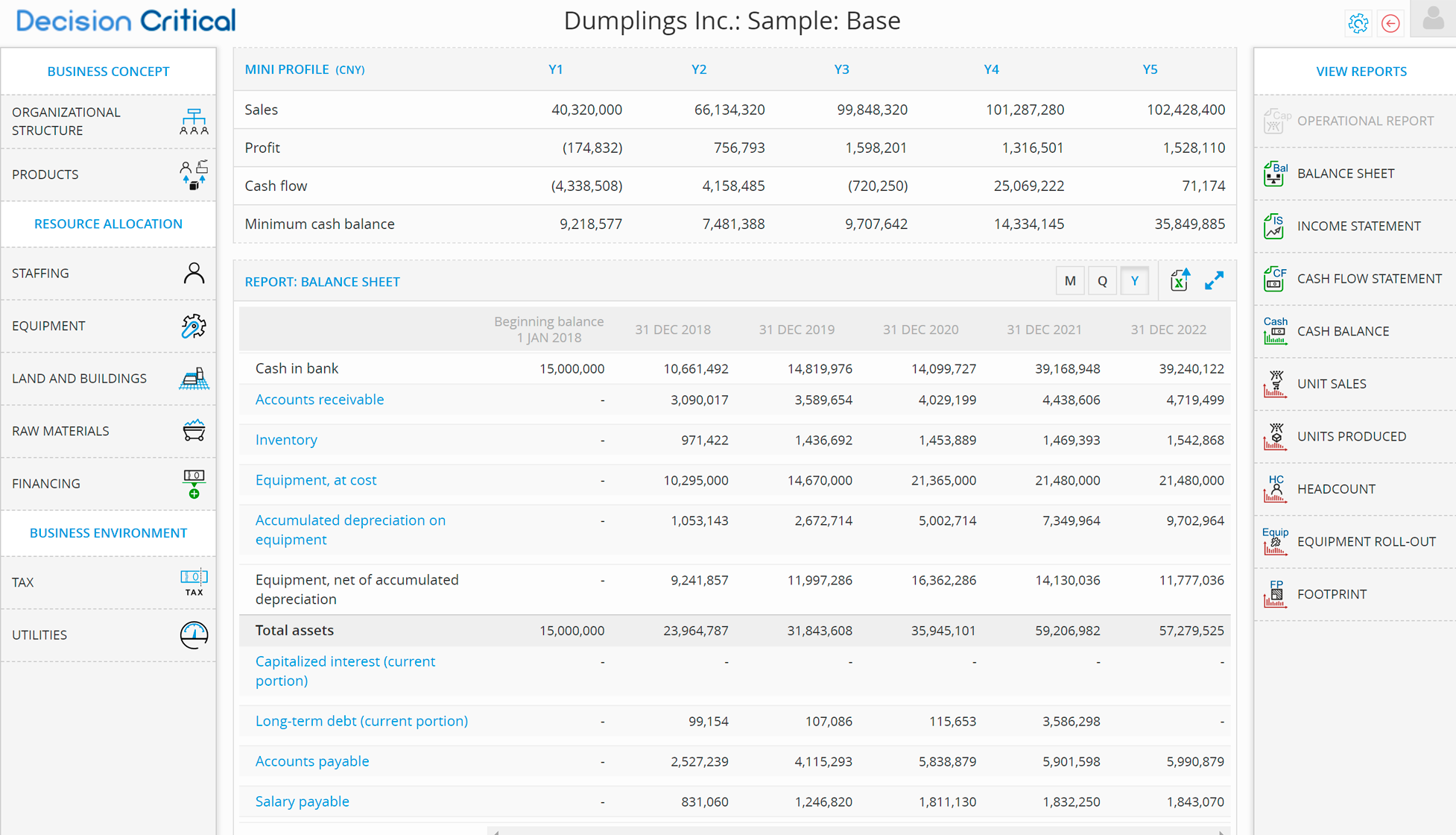Select yearly Y period toggle
Image resolution: width=1456 pixels, height=835 pixels.
(x=1134, y=281)
